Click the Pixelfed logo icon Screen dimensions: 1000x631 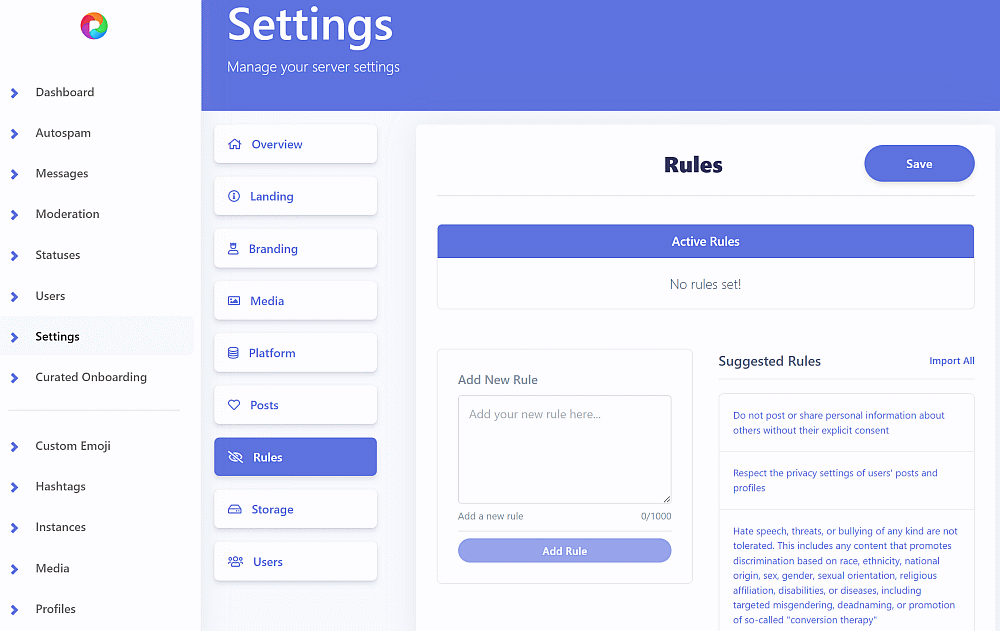point(94,26)
